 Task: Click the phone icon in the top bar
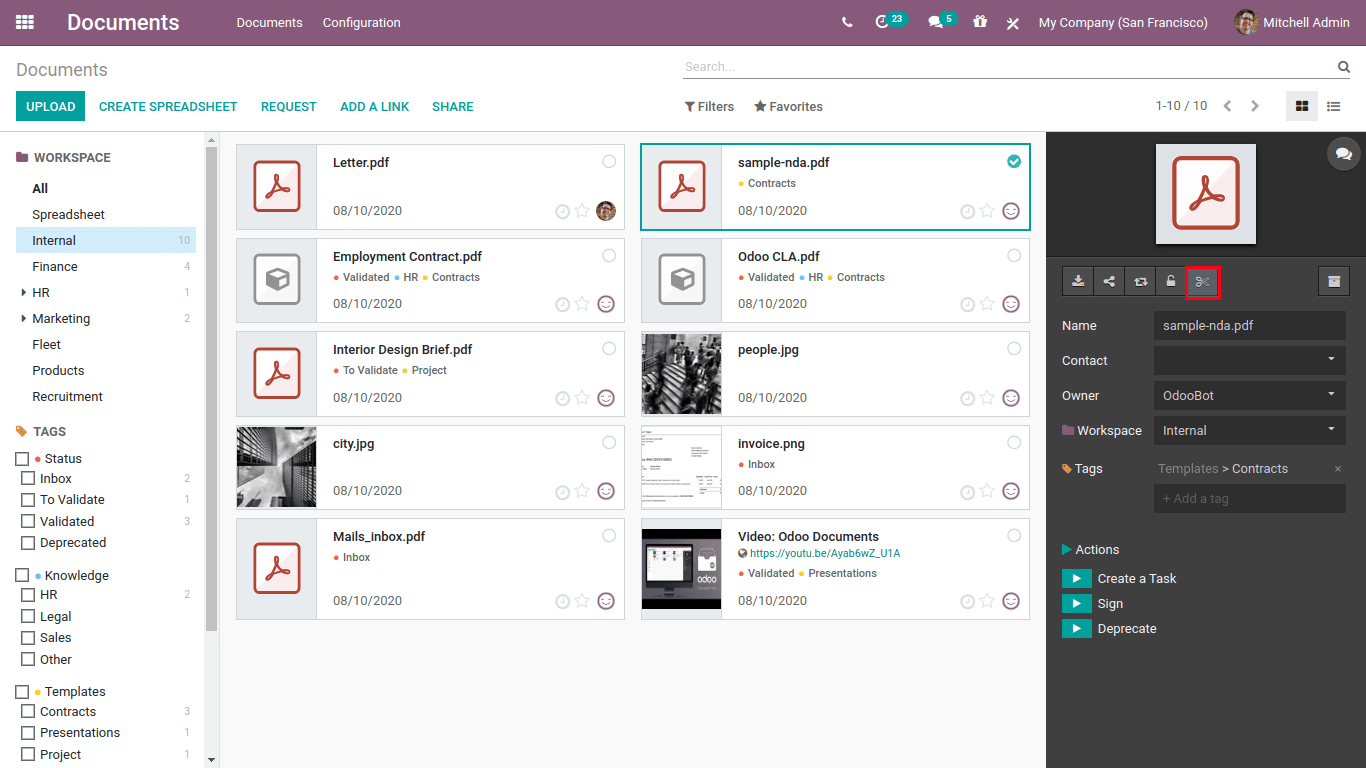847,22
